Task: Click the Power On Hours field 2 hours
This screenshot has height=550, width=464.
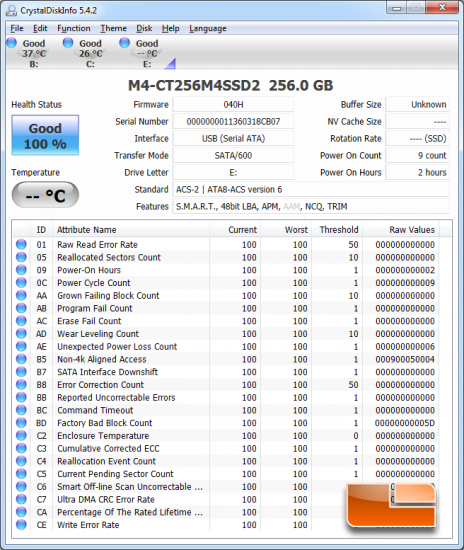Action: tap(417, 173)
